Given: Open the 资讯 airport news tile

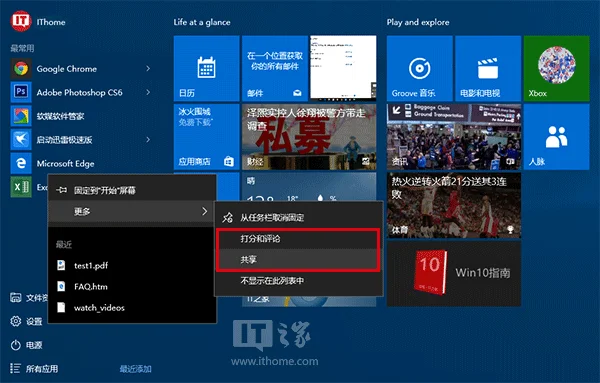Looking at the screenshot, I should (x=454, y=137).
